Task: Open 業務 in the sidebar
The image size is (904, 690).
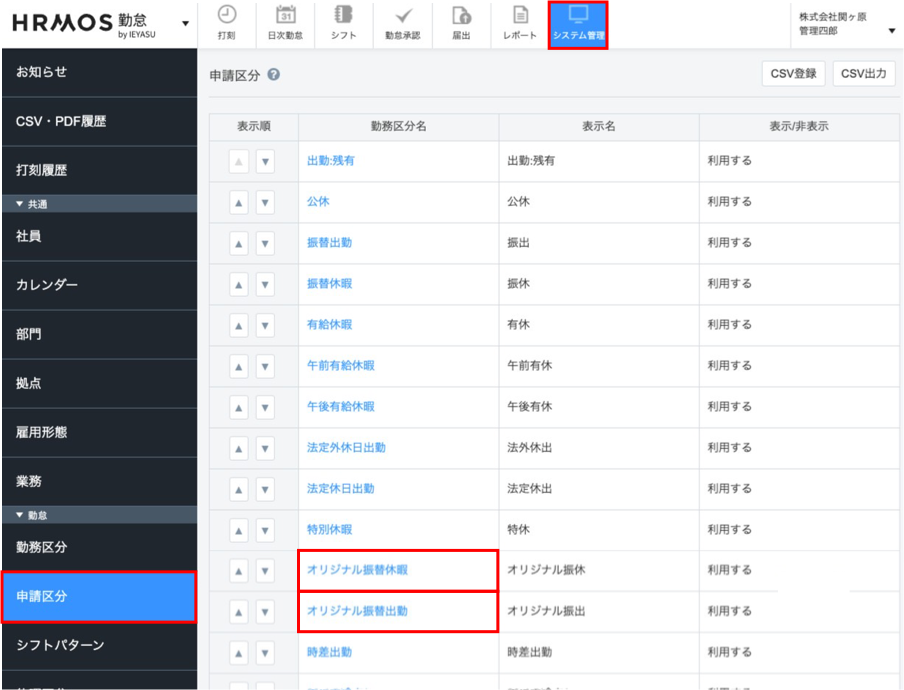Action: coord(99,481)
